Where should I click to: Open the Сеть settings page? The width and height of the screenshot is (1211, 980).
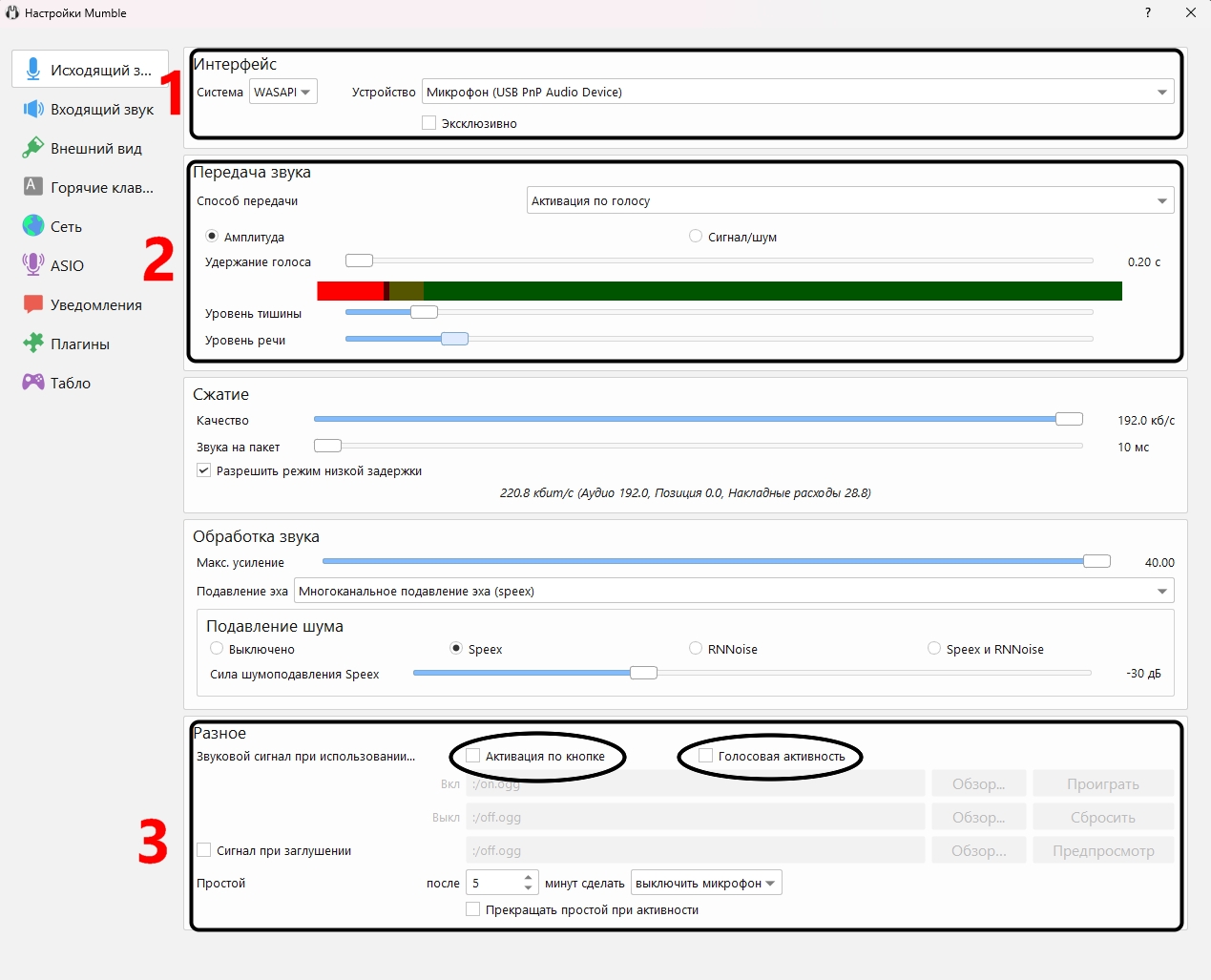click(x=91, y=226)
